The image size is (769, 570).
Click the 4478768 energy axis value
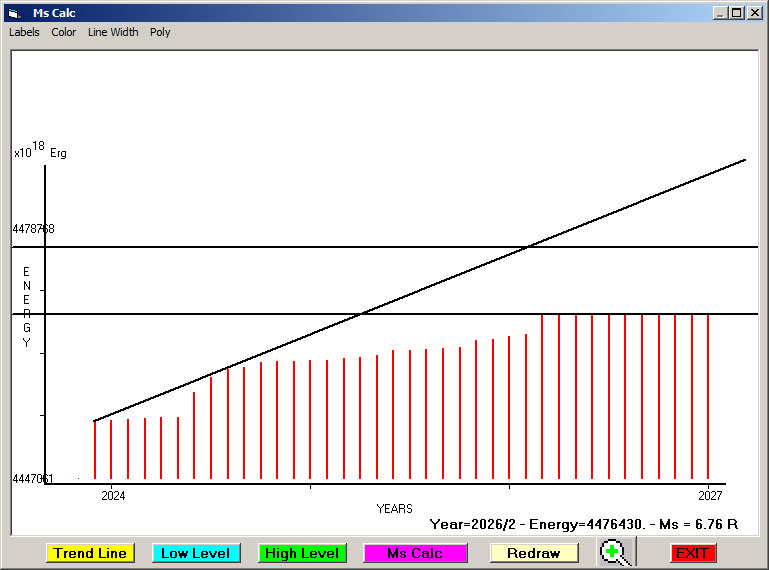click(x=34, y=229)
